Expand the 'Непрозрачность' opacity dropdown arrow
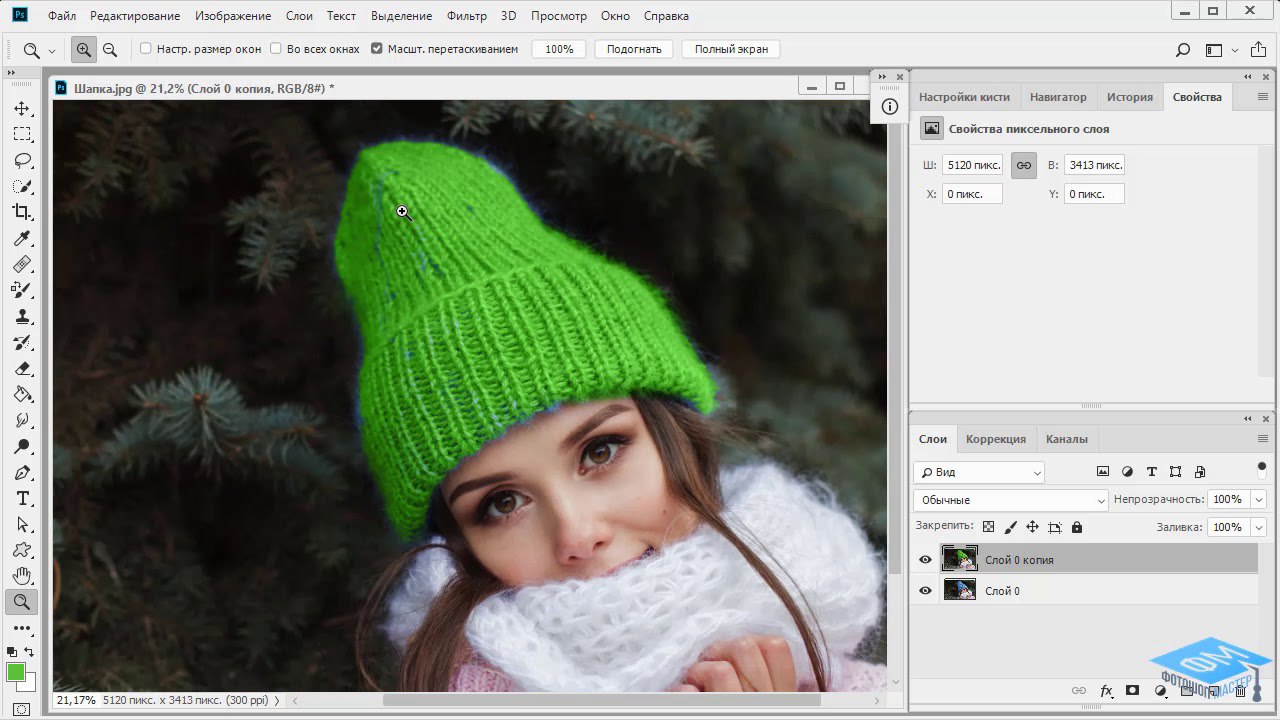This screenshot has height=720, width=1280. [x=1258, y=500]
